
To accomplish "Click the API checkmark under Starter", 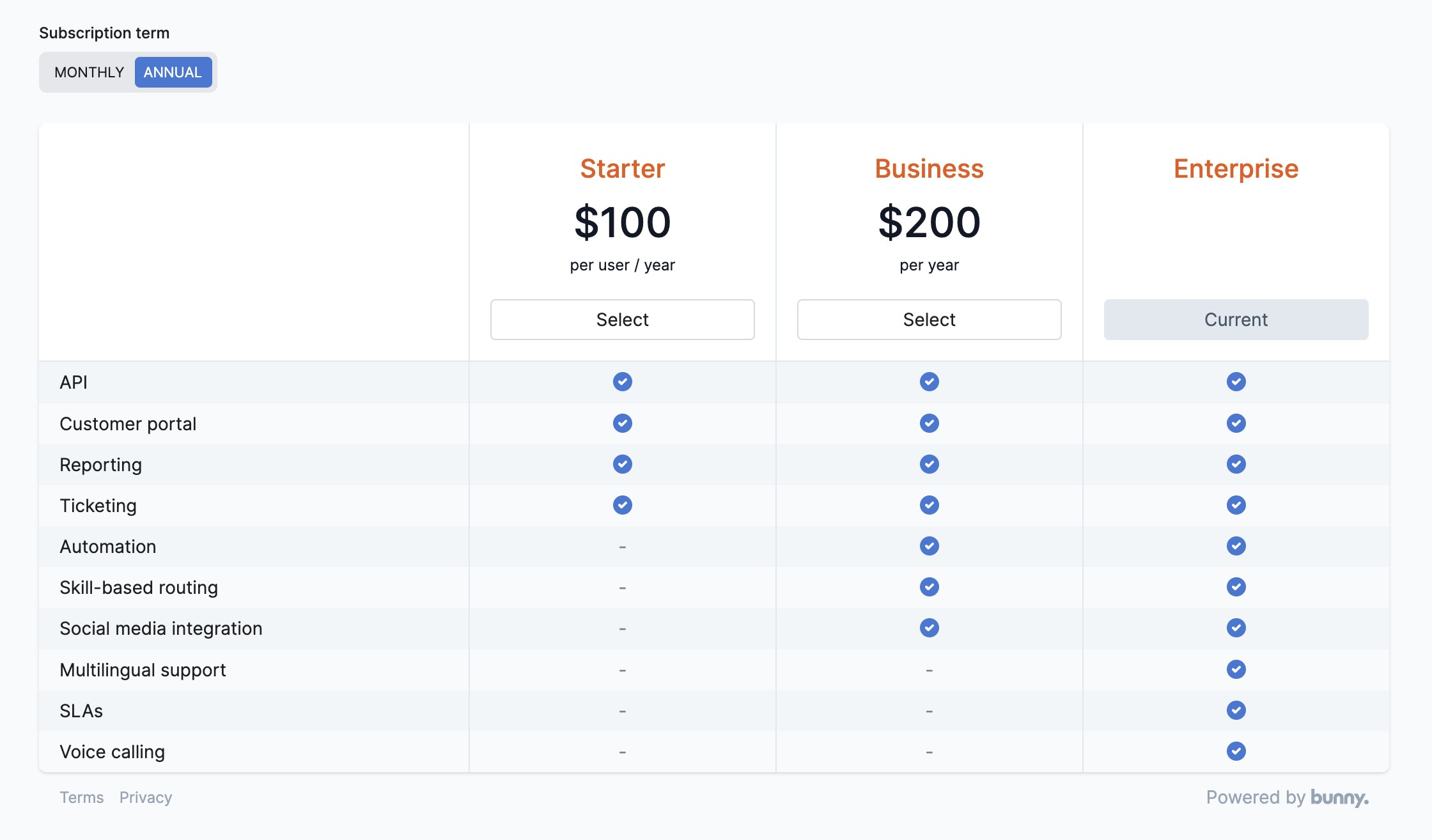I will point(622,382).
